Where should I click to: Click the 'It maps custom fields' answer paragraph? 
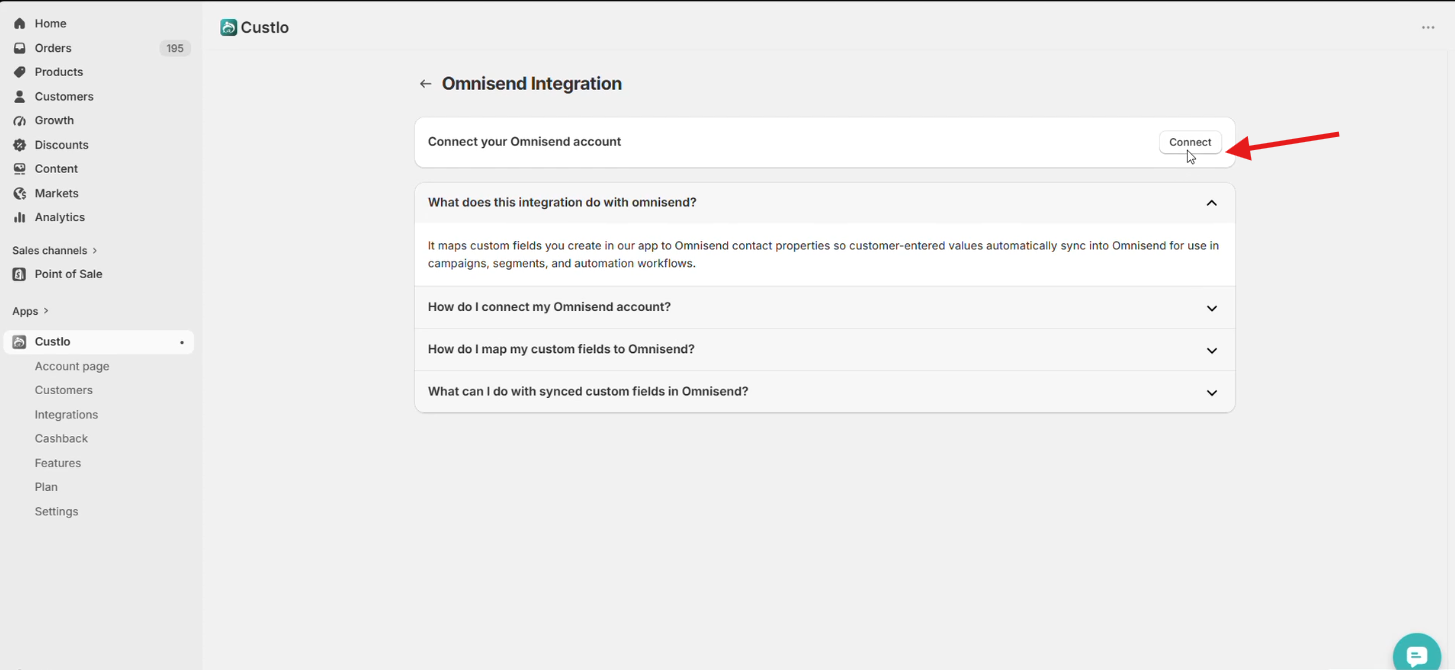tap(823, 254)
